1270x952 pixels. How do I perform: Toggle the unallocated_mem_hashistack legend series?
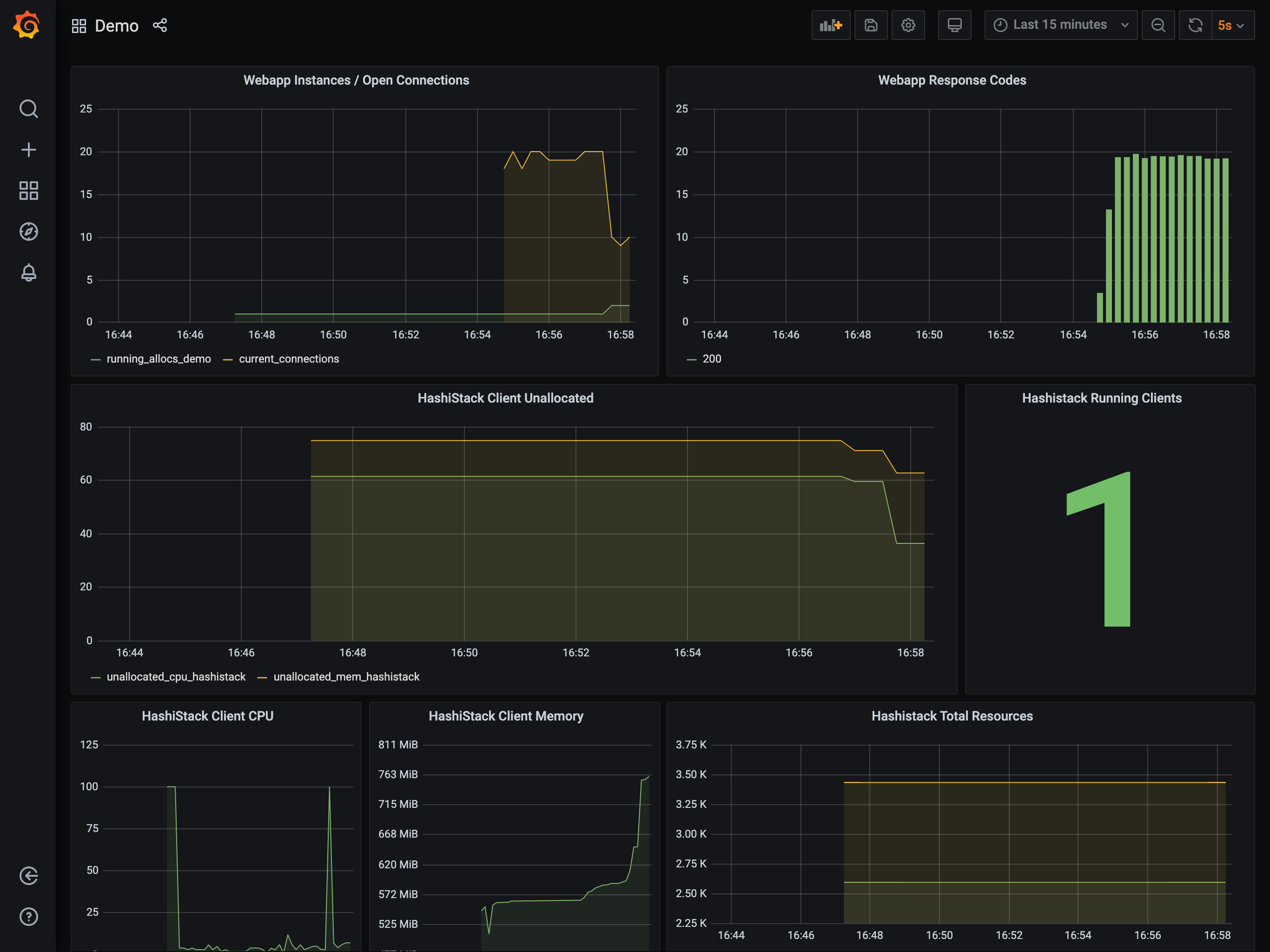point(346,677)
